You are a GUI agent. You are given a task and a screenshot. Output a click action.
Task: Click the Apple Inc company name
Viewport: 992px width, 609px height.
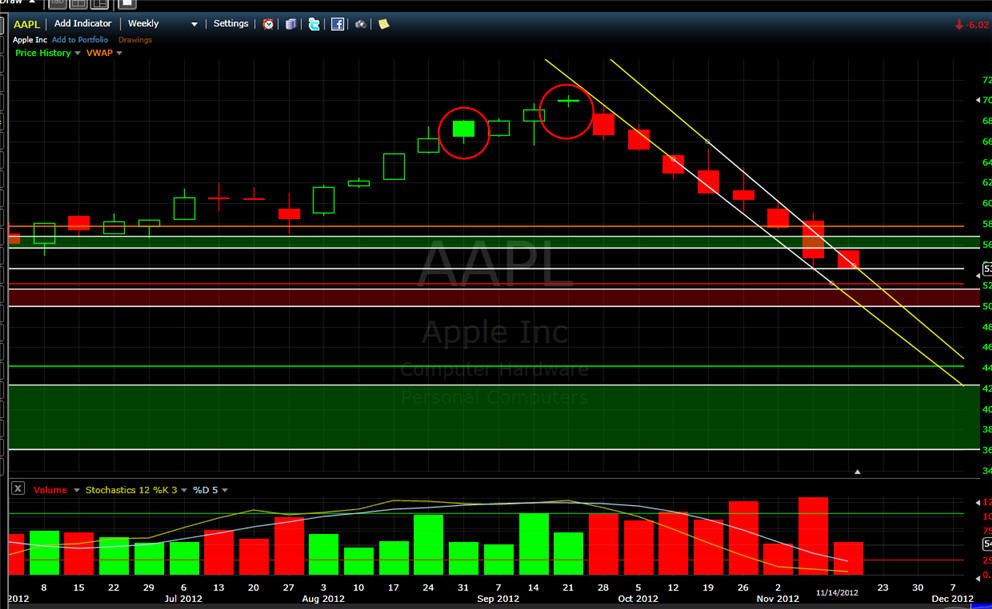(x=30, y=39)
